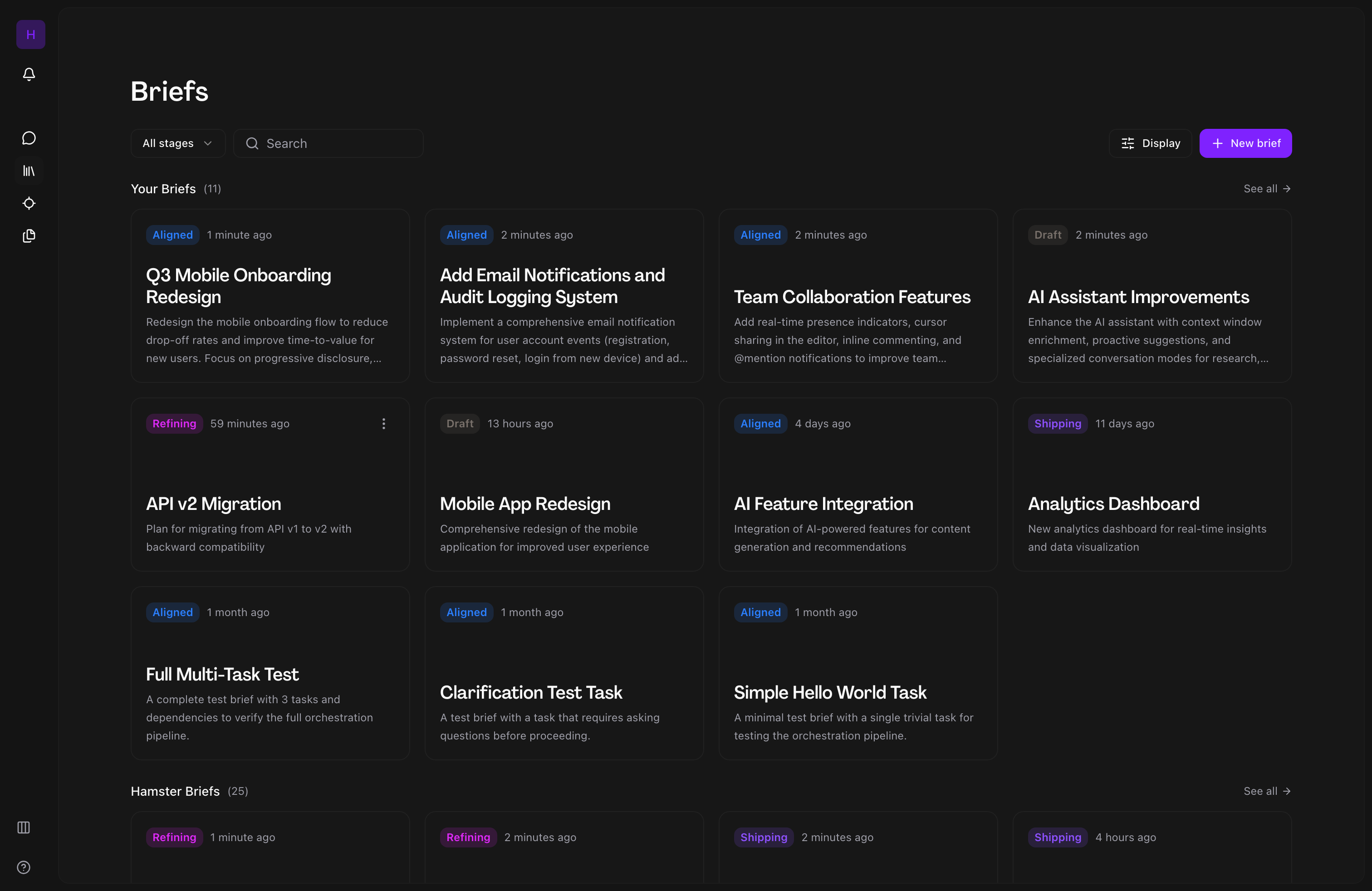
Task: Select the Mobile App Redesign draft card
Action: [524, 504]
